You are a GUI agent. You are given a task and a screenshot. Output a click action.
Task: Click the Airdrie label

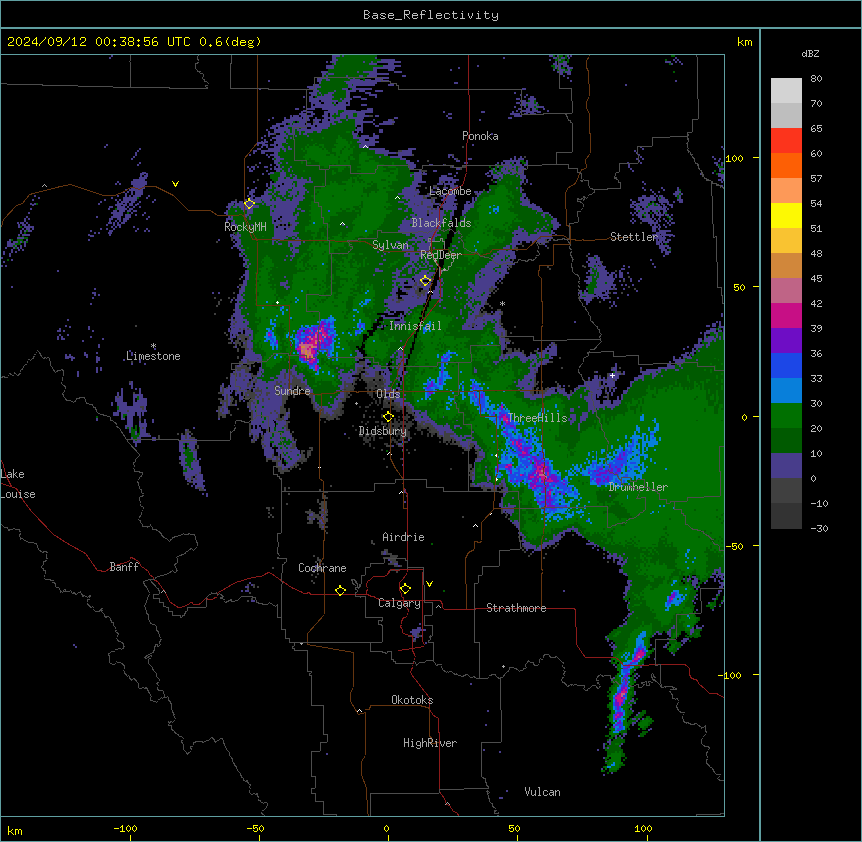[x=403, y=537]
